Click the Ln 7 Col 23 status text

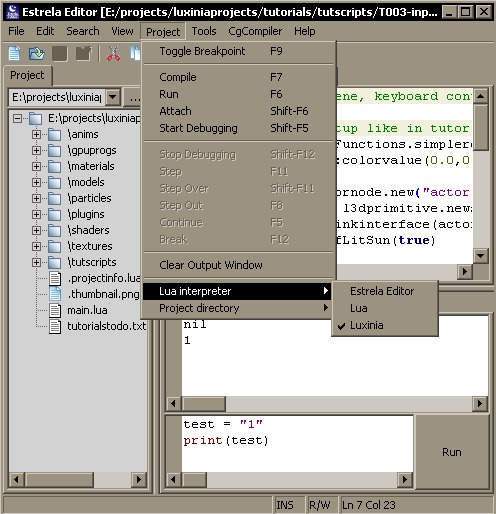point(368,505)
